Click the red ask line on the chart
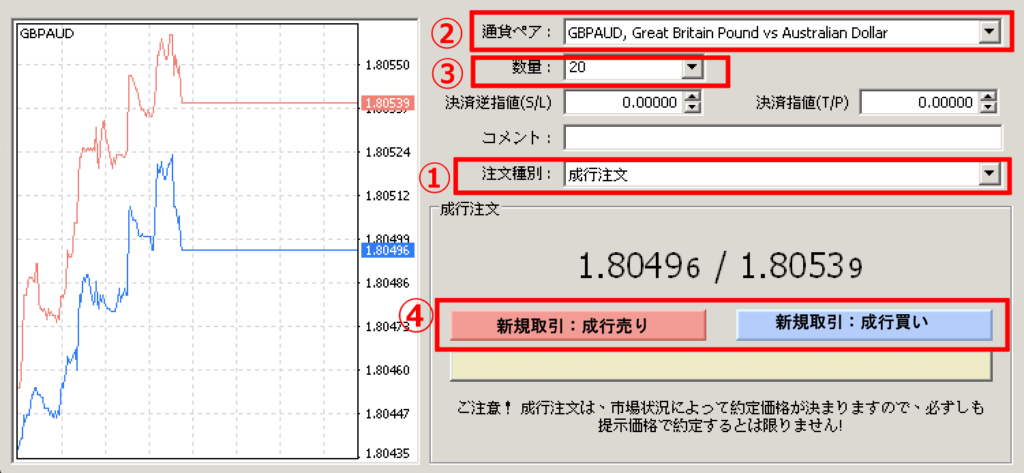1024x473 pixels. (270, 102)
